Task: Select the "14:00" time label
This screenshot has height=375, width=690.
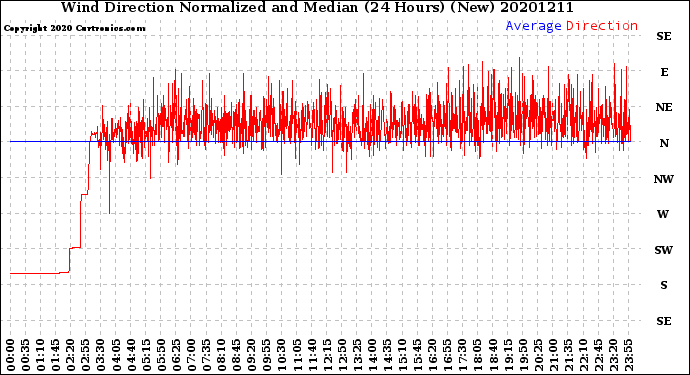Action: pyautogui.click(x=372, y=355)
